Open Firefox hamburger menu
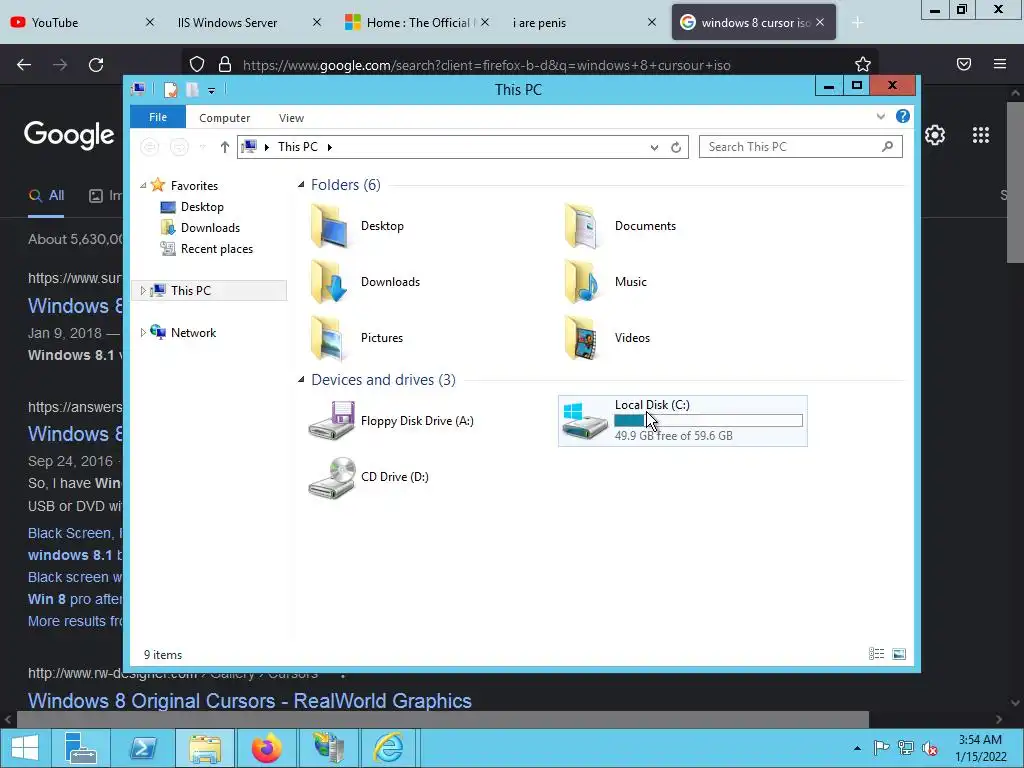1024x768 pixels. click(1000, 64)
